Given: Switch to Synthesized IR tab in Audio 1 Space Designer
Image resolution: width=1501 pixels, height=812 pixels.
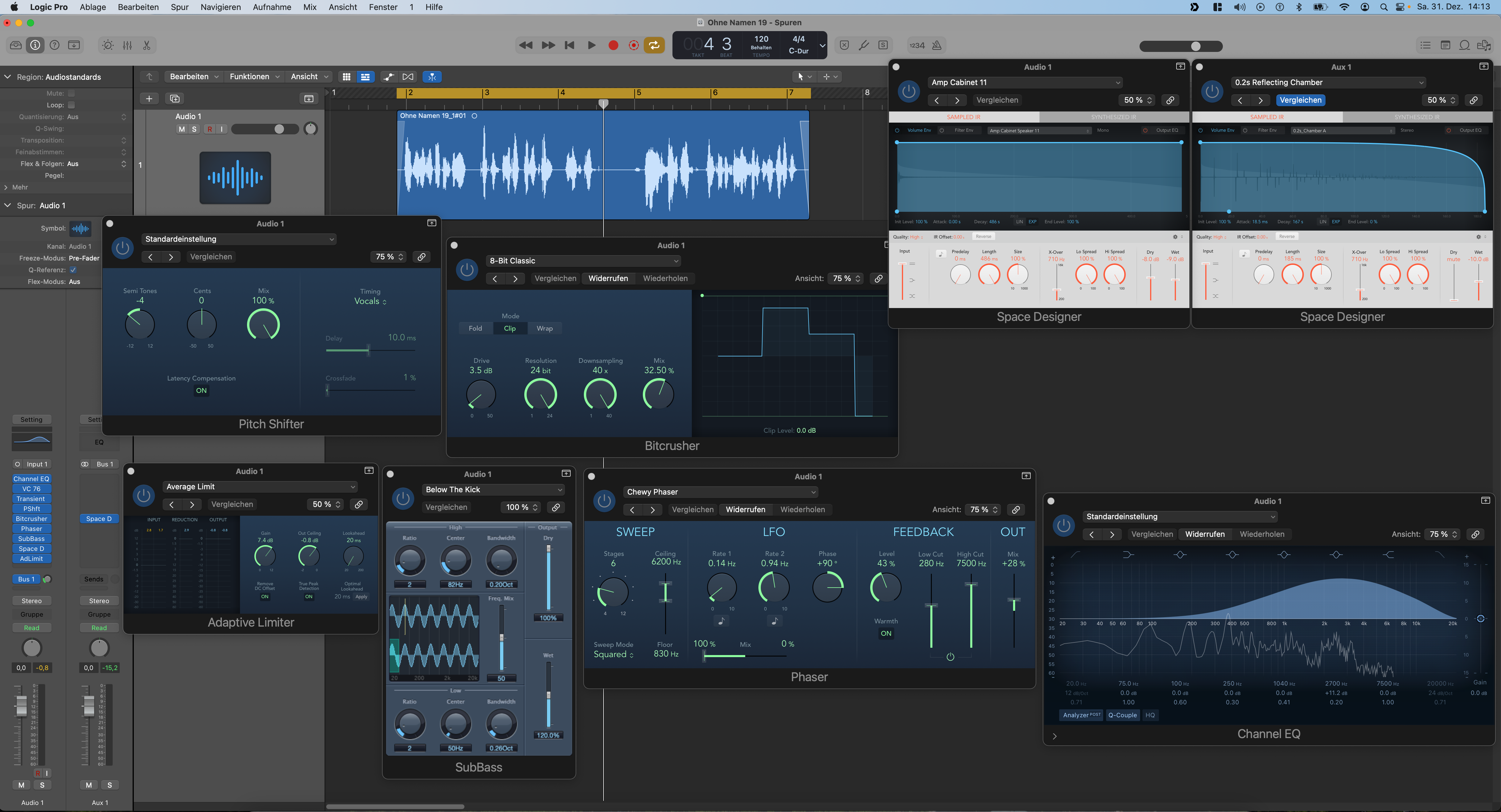Looking at the screenshot, I should point(1113,117).
